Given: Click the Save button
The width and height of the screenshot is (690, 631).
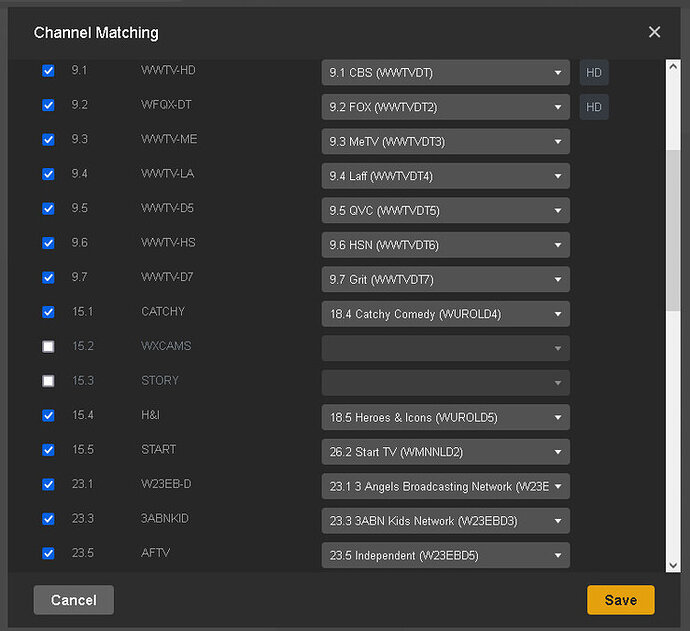Looking at the screenshot, I should [620, 600].
